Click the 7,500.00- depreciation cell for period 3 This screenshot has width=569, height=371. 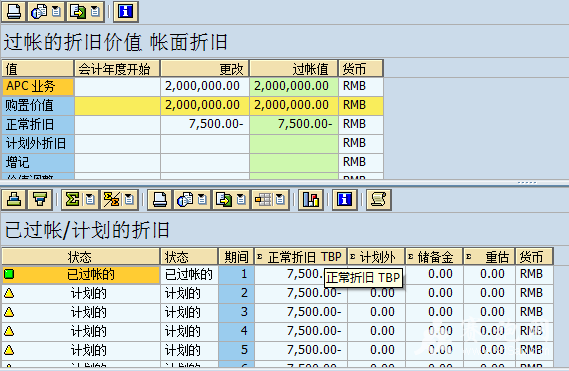[301, 313]
